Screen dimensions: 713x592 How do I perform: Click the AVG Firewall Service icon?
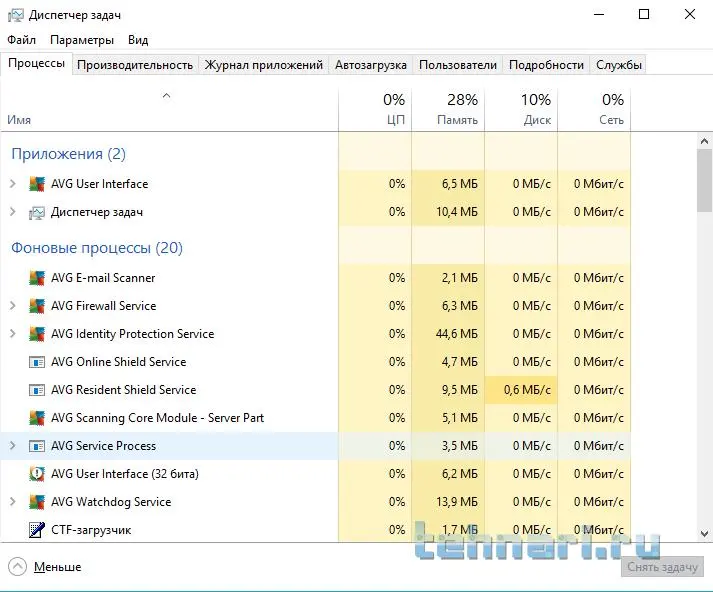[x=37, y=306]
